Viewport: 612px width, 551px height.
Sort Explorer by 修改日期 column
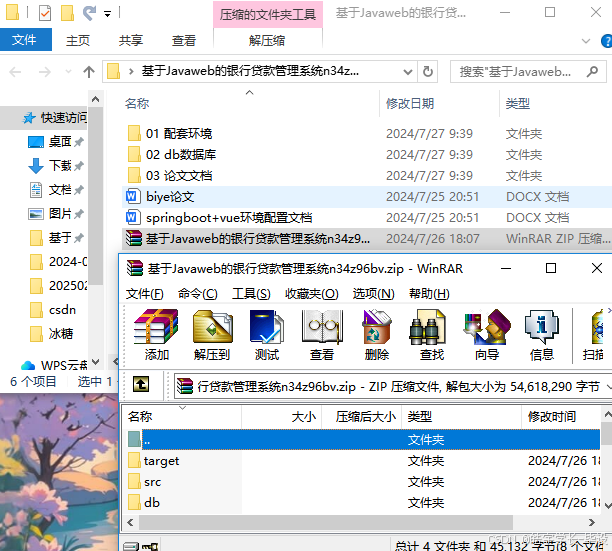click(410, 103)
